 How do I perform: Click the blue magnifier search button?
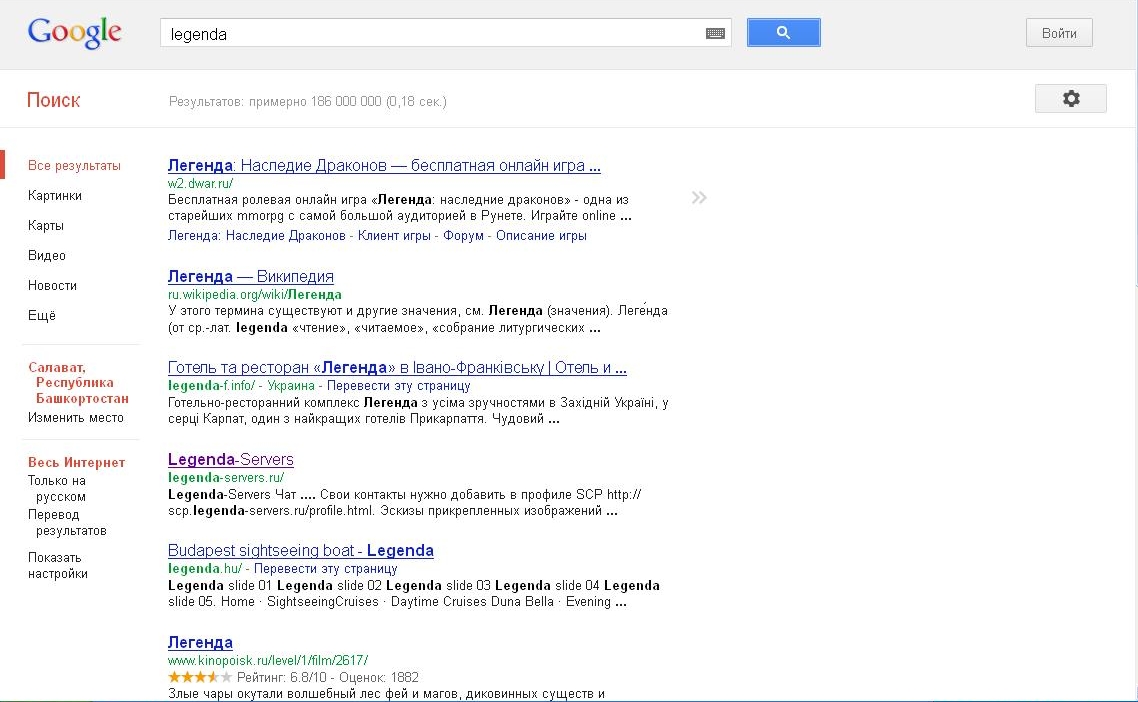pos(784,33)
